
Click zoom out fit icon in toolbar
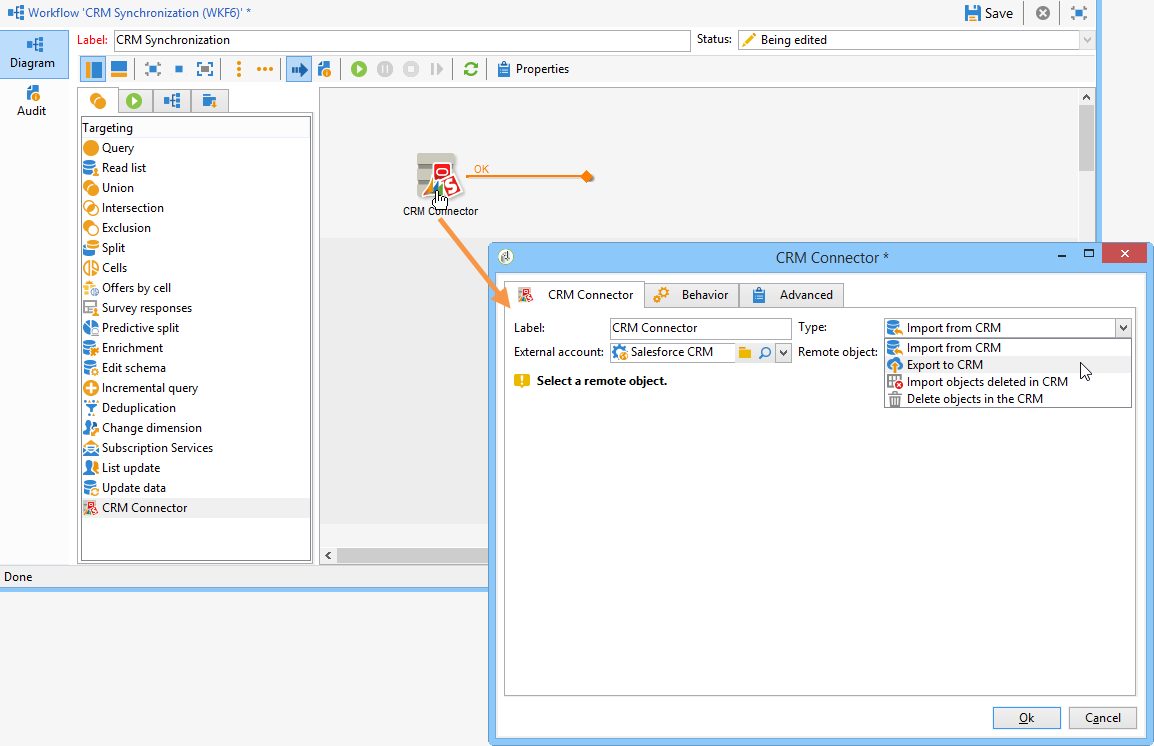[x=152, y=69]
